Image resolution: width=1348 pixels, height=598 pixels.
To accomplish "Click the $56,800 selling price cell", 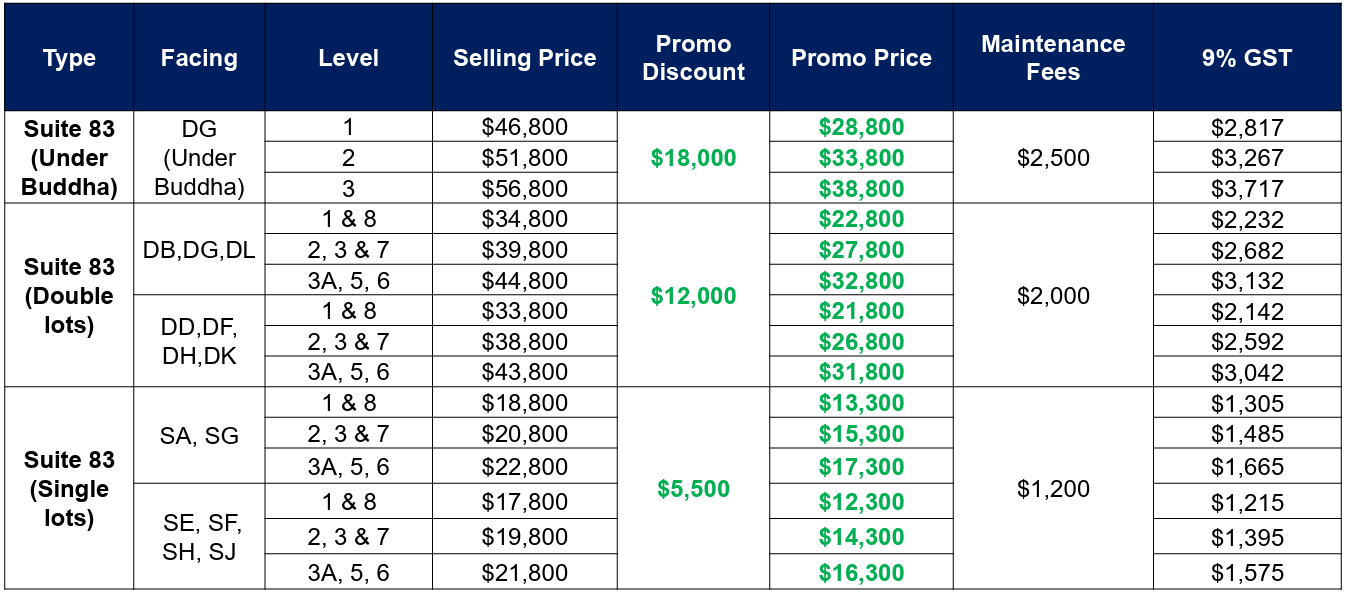I will [524, 189].
